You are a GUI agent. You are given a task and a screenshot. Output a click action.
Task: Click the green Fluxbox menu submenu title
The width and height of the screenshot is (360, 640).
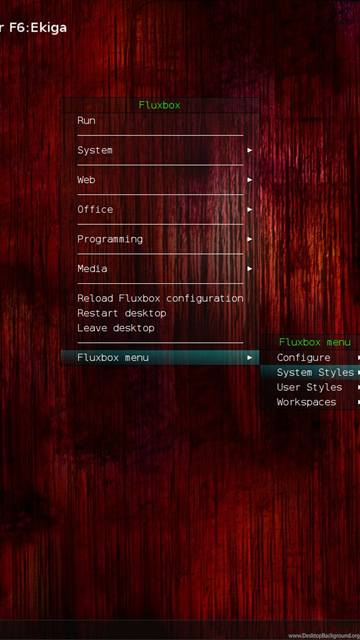pyautogui.click(x=314, y=342)
